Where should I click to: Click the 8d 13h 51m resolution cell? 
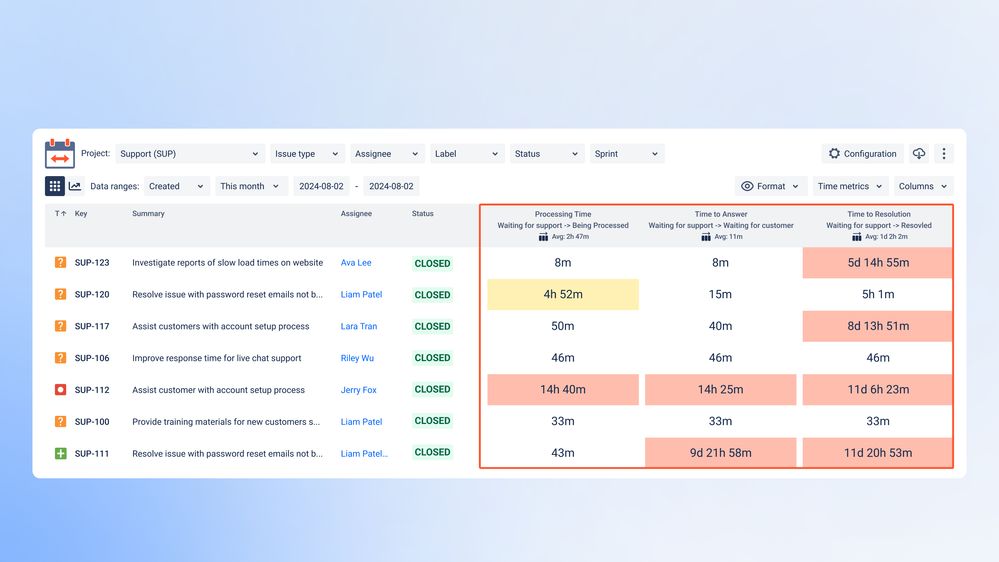[x=878, y=326]
